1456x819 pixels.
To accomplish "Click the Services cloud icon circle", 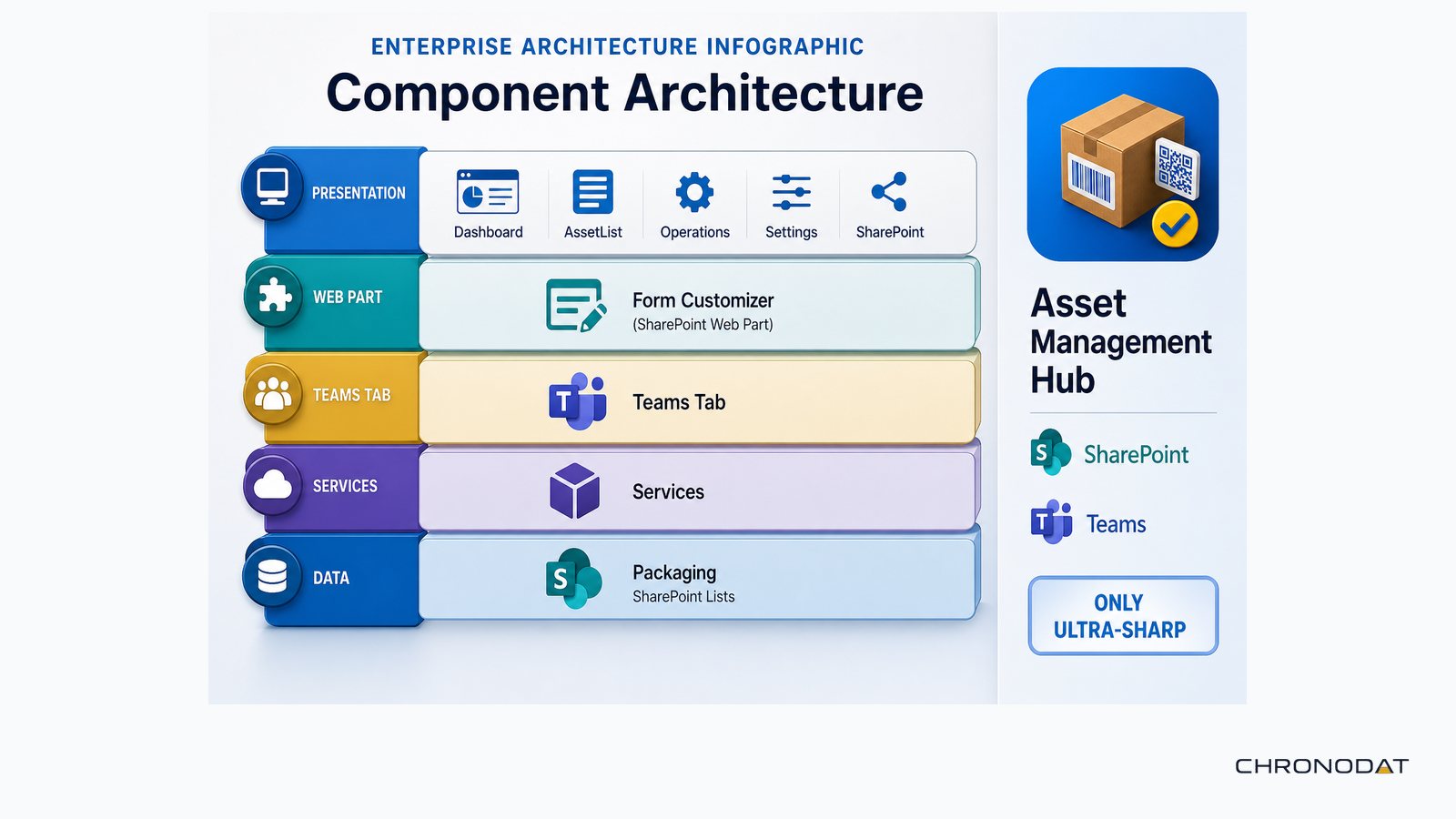I will click(x=273, y=485).
